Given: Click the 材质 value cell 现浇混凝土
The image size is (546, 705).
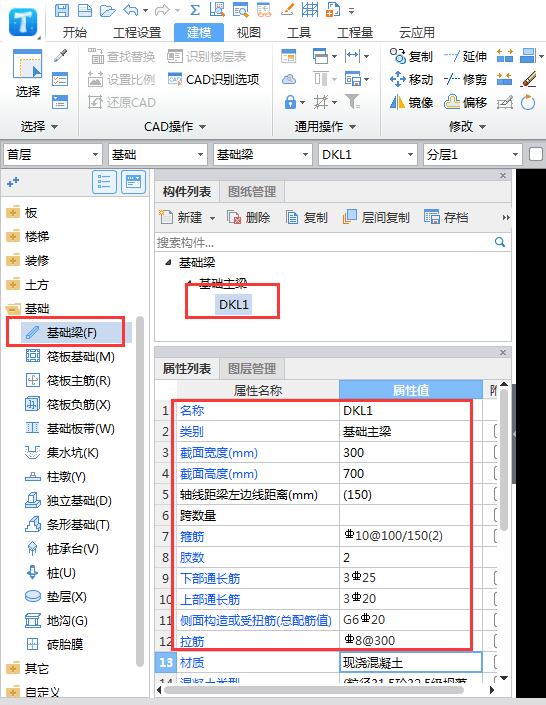Looking at the screenshot, I should (410, 662).
